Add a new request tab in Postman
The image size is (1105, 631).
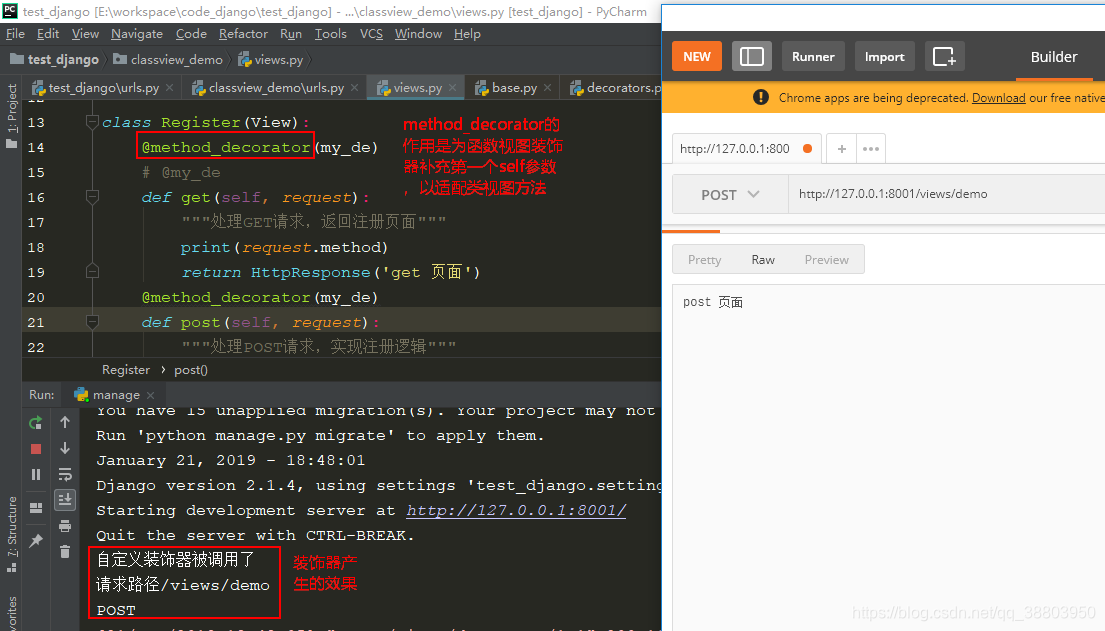(841, 149)
